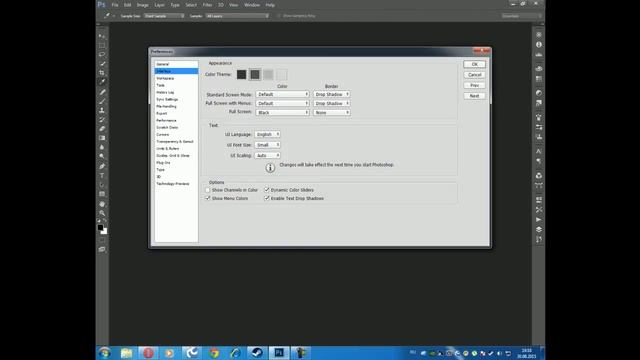Screen dimensions: 640x360
Task: Choose the light gray color theme swatch
Action: (268, 75)
